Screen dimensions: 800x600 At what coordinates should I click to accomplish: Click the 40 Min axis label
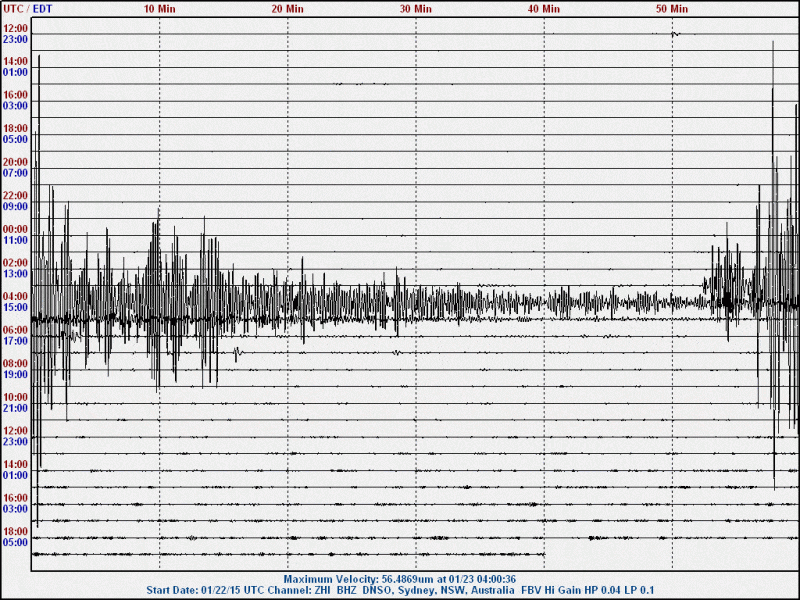544,8
